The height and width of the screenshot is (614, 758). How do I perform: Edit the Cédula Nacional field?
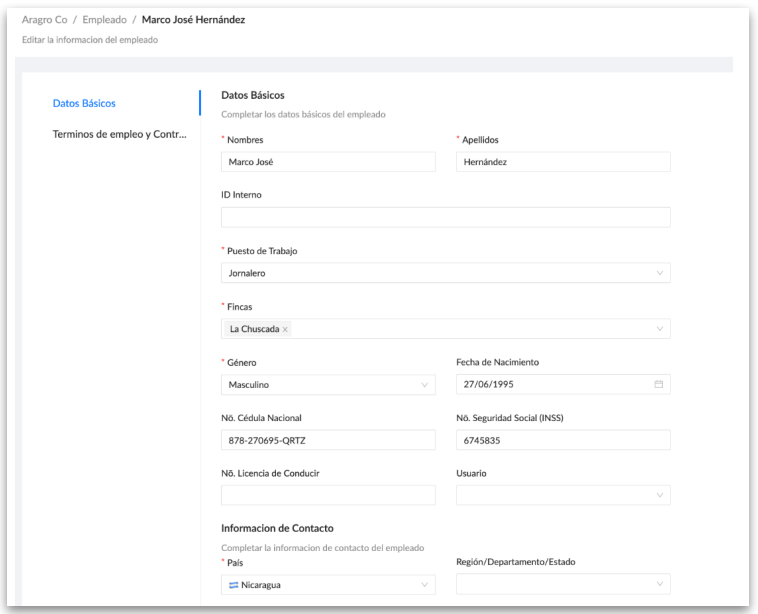point(328,440)
